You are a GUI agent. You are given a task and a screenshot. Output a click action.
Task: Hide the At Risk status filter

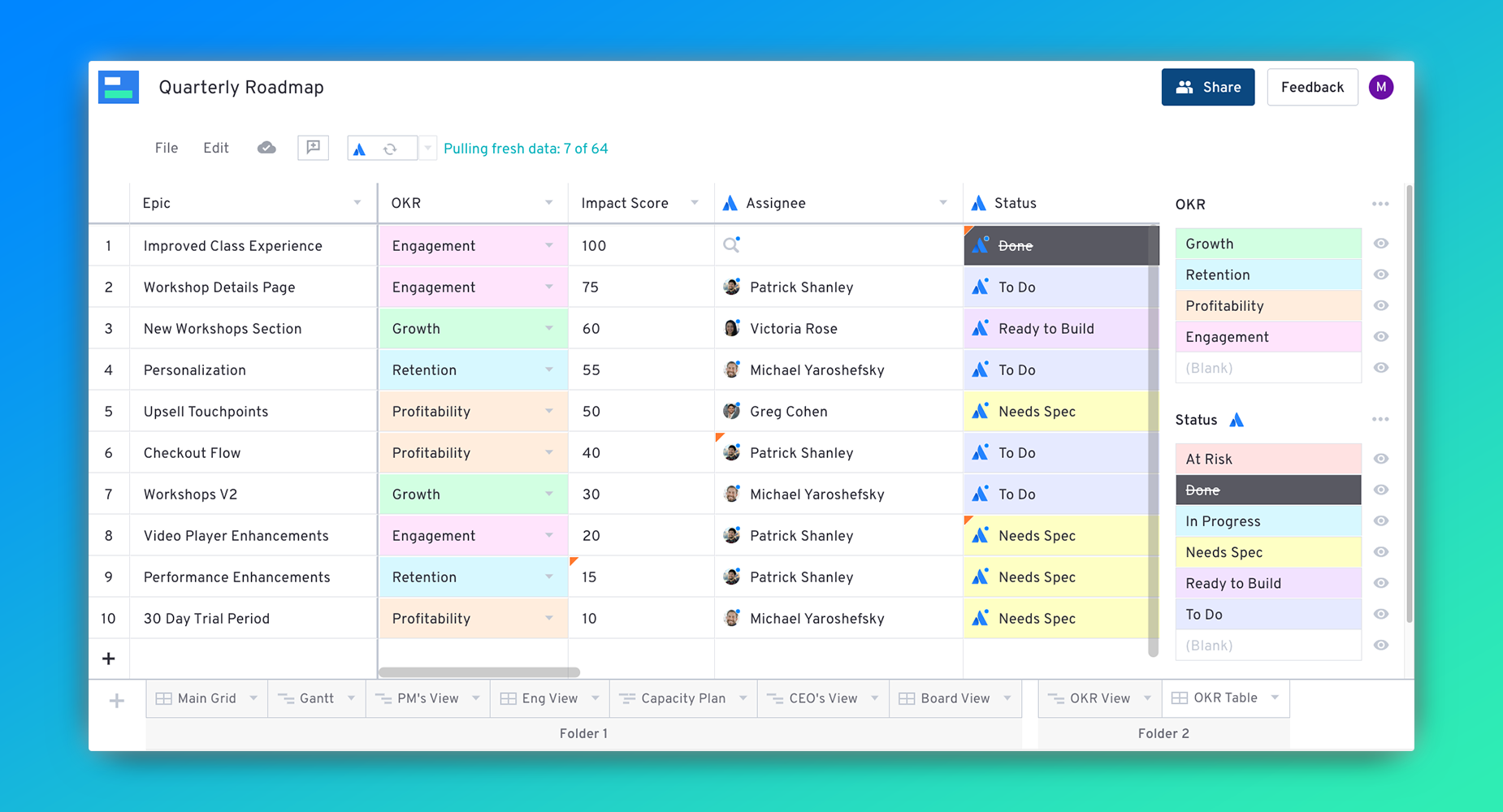(1381, 459)
